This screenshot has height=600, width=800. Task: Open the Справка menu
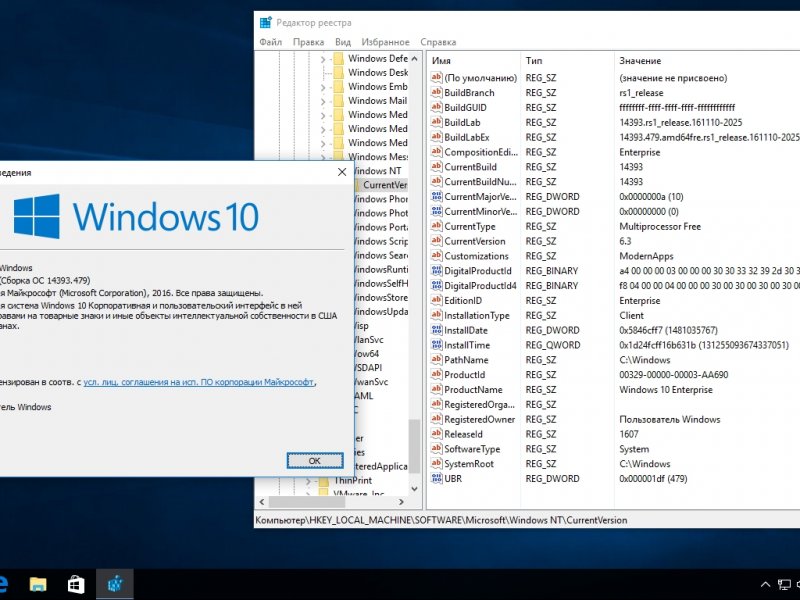coord(438,42)
